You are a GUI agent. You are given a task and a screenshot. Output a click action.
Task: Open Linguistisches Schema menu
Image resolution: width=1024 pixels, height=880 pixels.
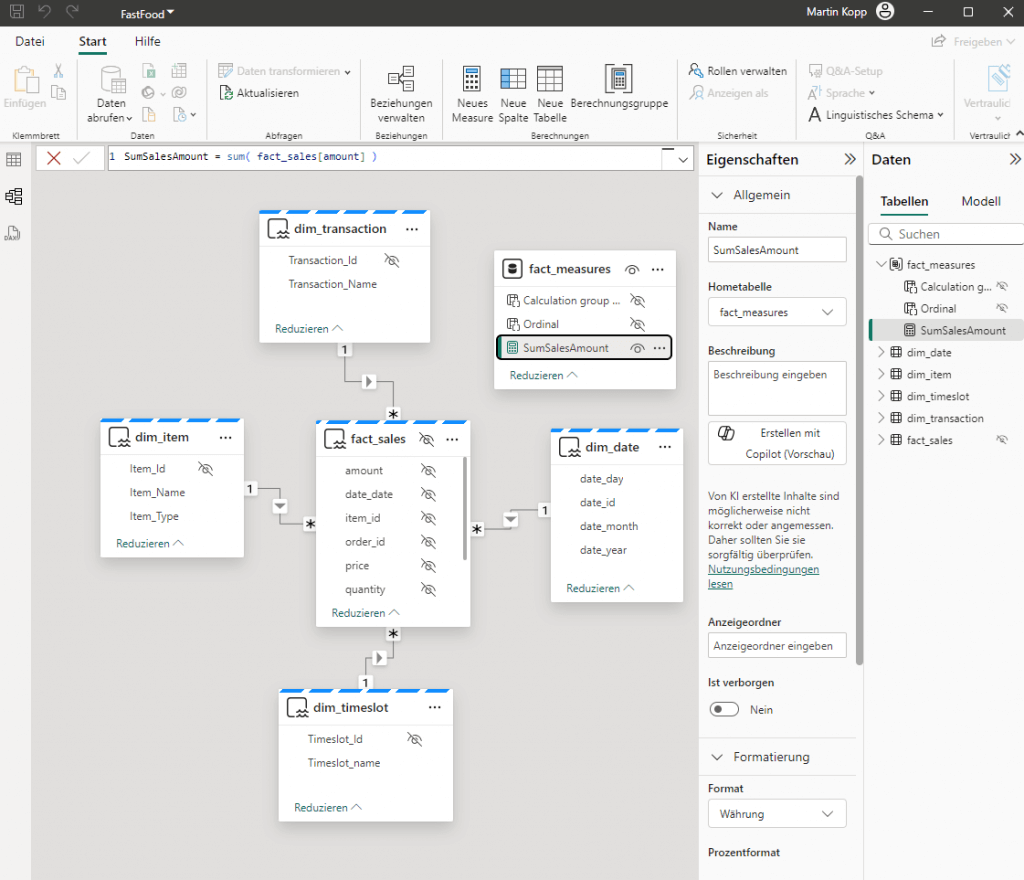pyautogui.click(x=876, y=115)
